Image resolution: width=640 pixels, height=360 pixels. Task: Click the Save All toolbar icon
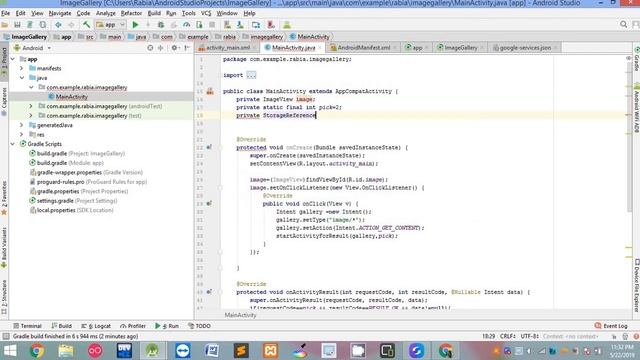pos(17,25)
